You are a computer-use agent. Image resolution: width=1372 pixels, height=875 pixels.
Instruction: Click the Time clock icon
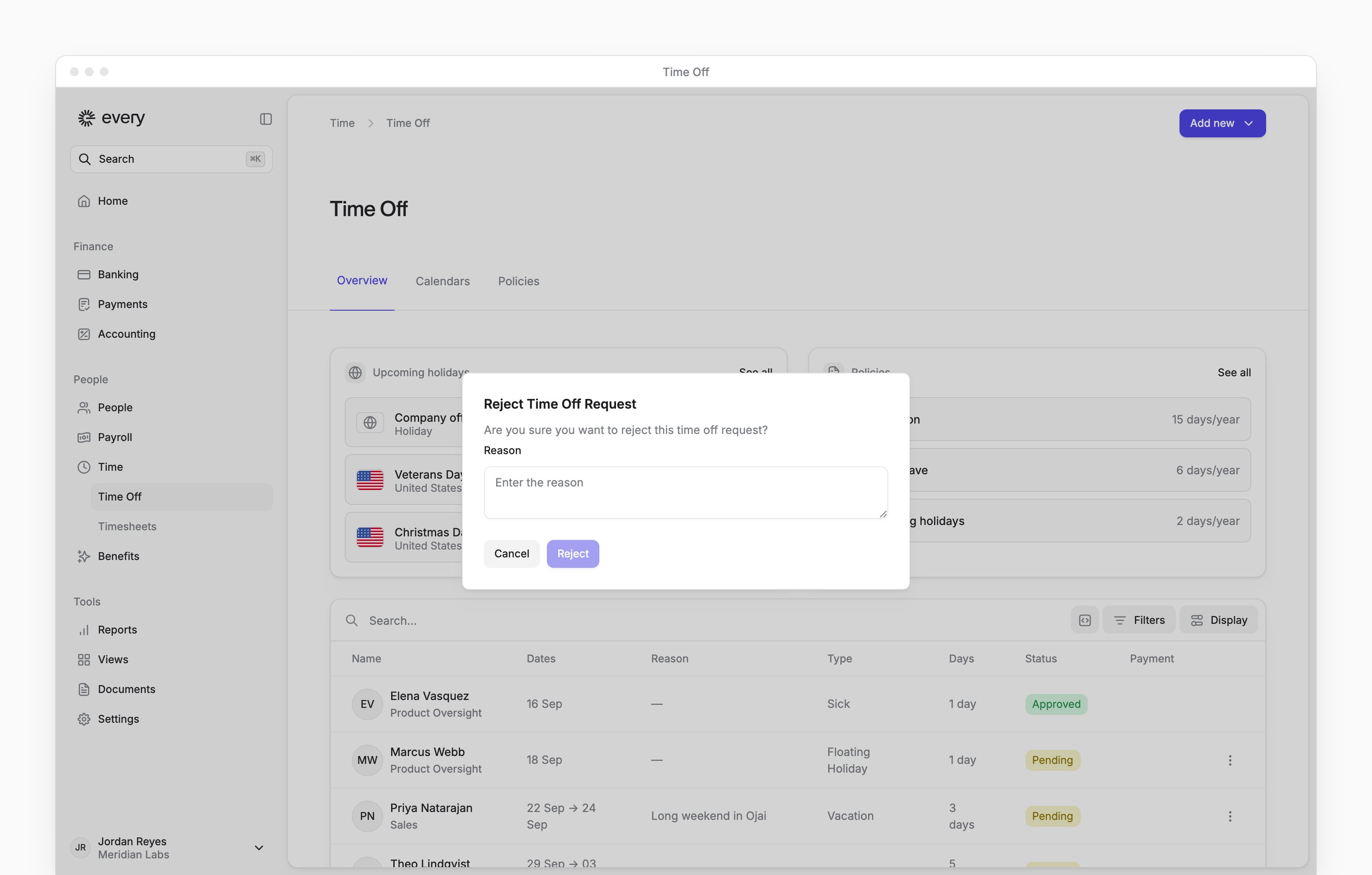(x=84, y=467)
